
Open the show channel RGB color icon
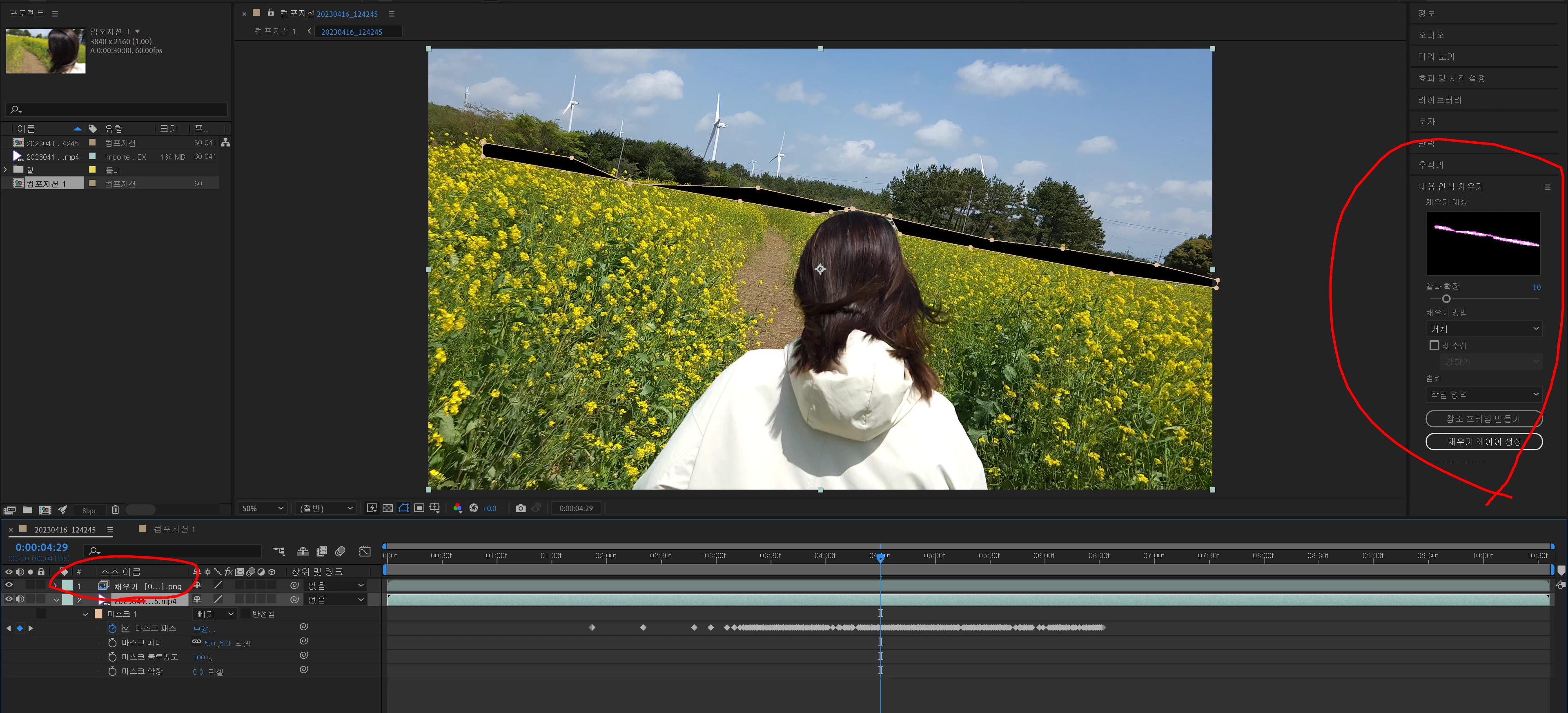tap(457, 508)
